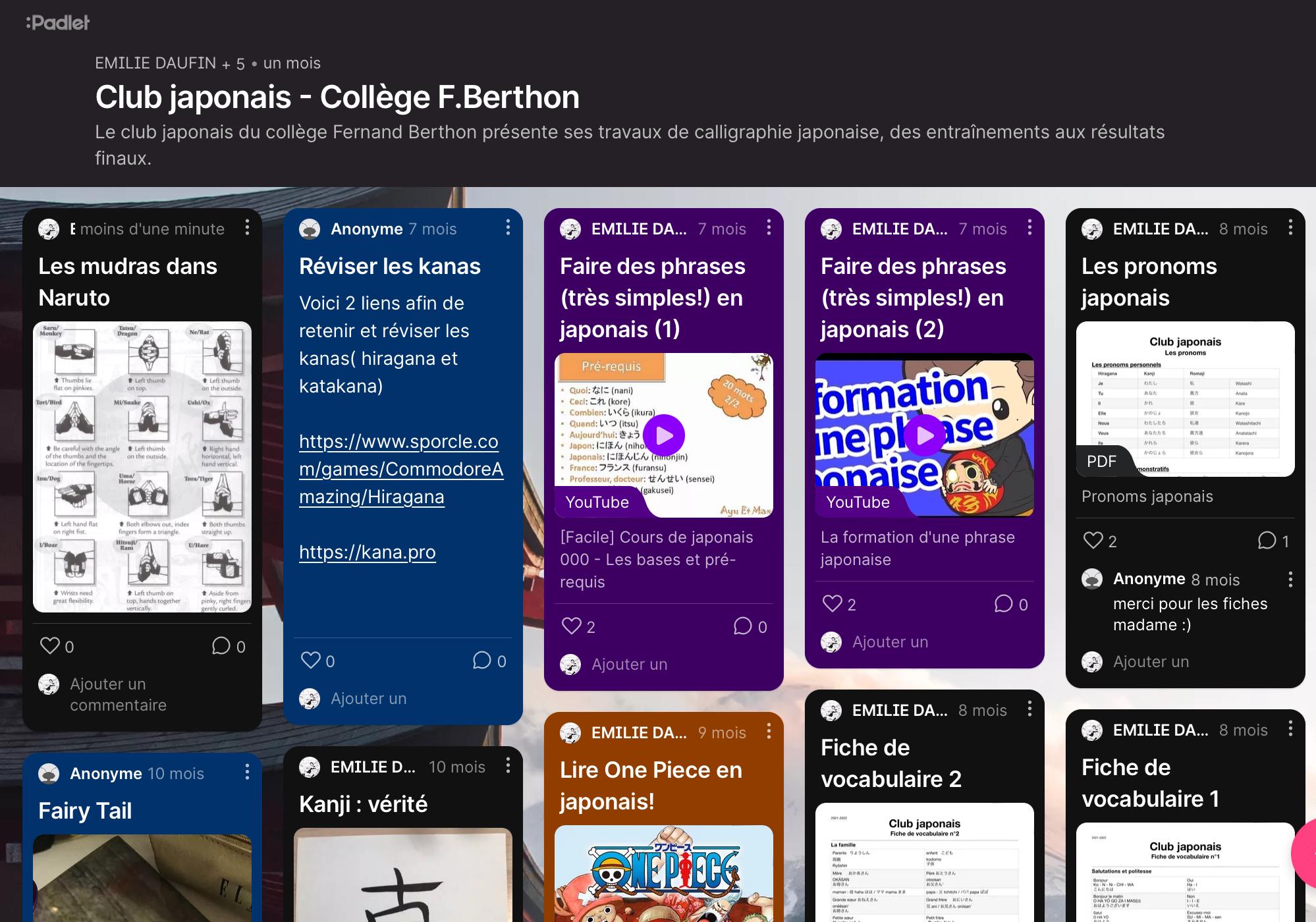Open the Fairy Tail photo
The height and width of the screenshot is (922, 1316).
[142, 878]
